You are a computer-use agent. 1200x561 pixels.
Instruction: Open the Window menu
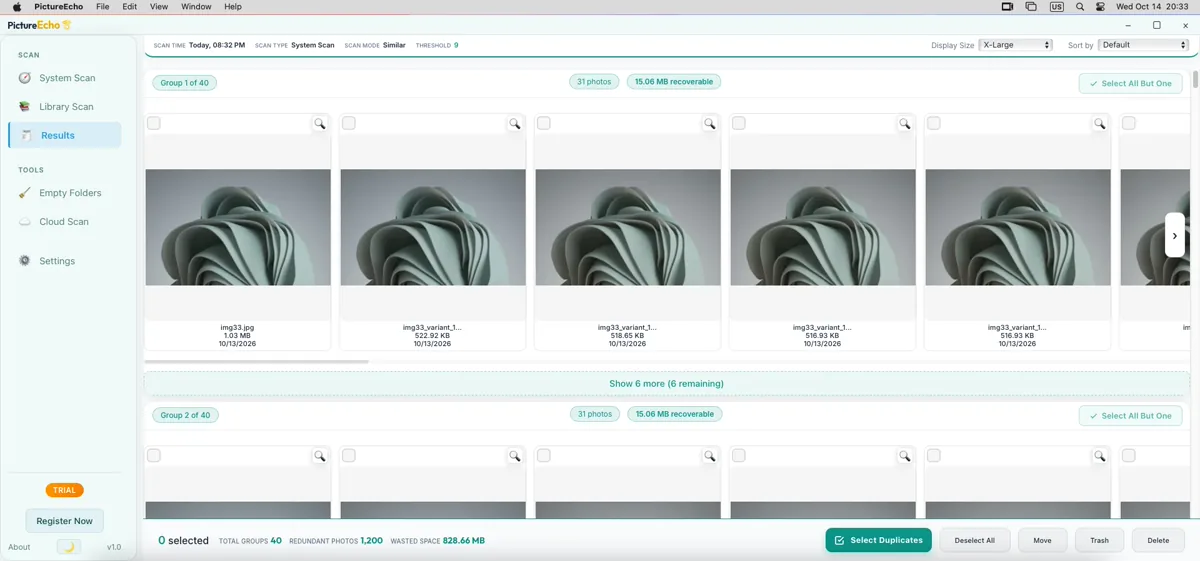coord(196,7)
